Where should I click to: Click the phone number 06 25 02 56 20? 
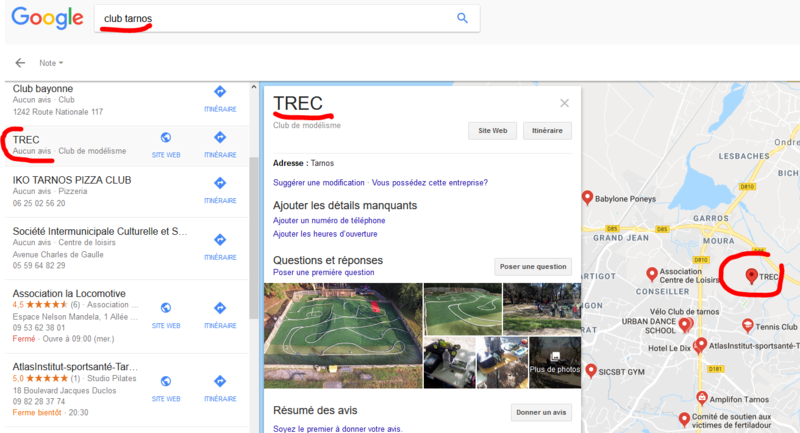39,203
